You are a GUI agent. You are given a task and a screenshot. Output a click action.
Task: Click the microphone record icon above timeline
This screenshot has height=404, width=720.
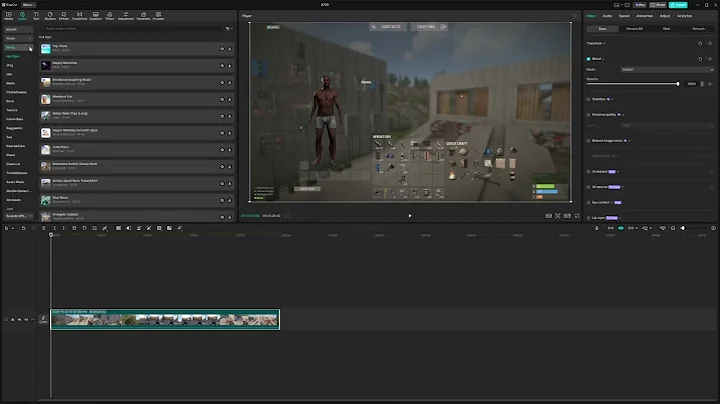(x=597, y=228)
